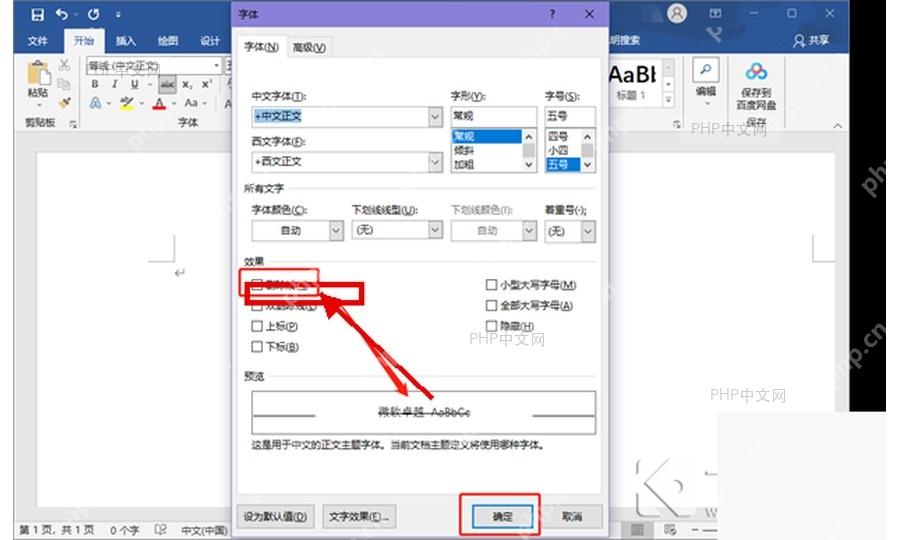Click the Undo arrow icon
The width and height of the screenshot is (900, 540).
61,14
